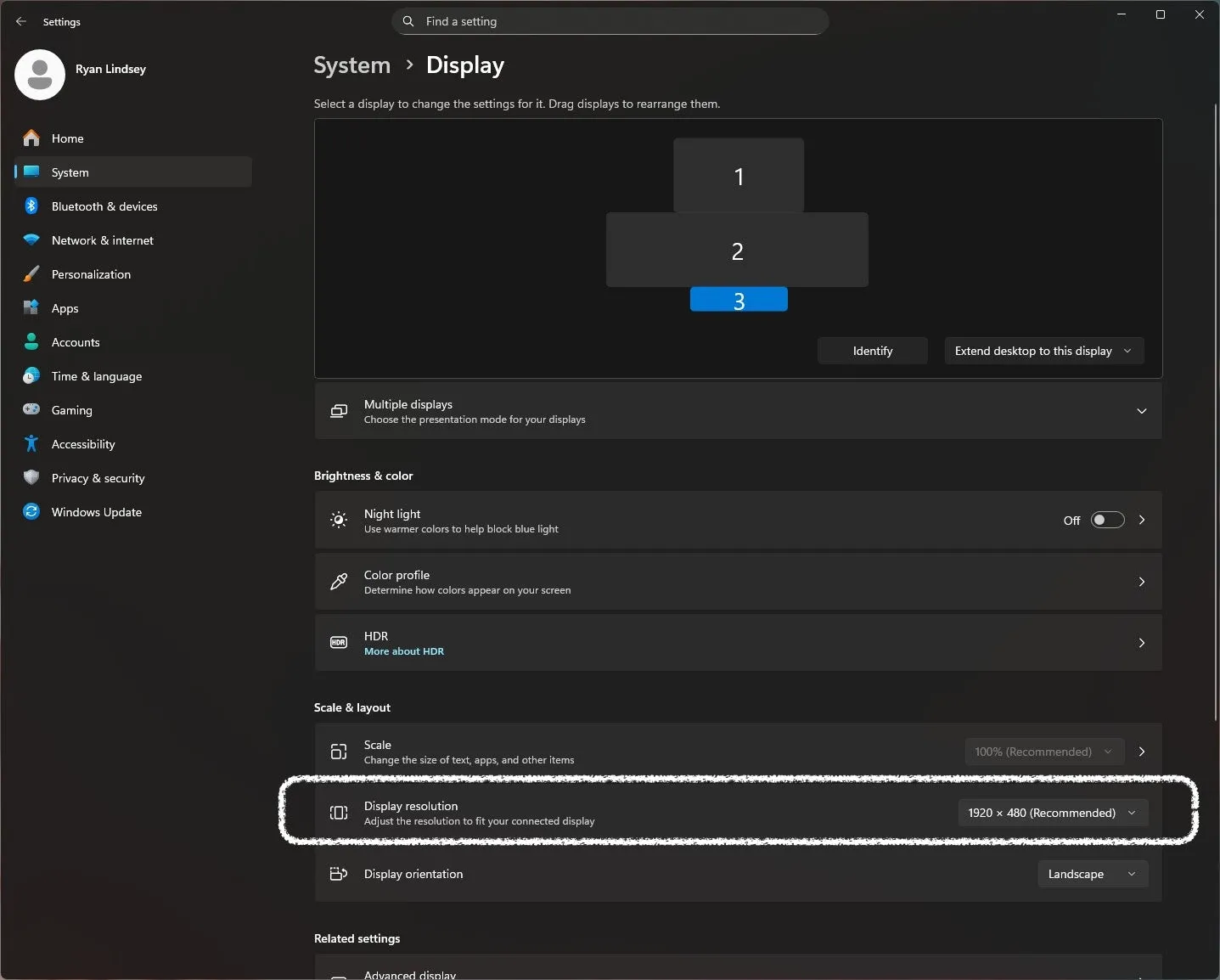Click the Scale icon
The image size is (1220, 980).
pyautogui.click(x=339, y=752)
